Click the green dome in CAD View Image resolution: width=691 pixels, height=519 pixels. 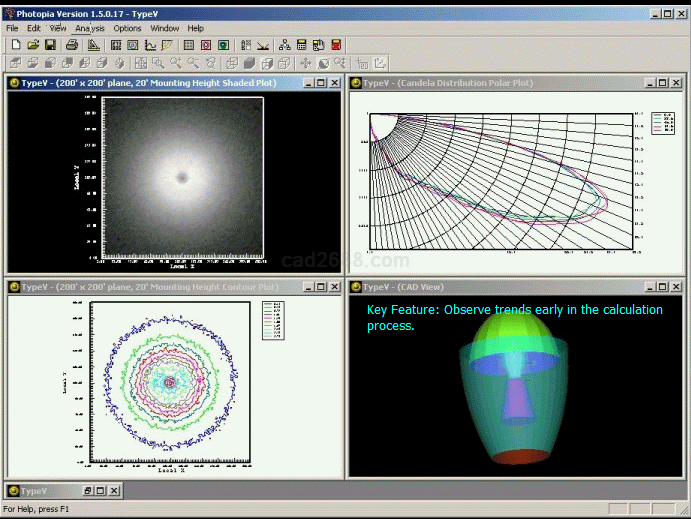coord(510,335)
